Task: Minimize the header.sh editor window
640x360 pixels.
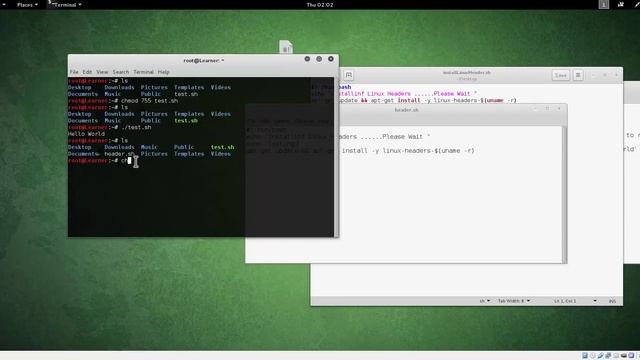Action: coord(536,109)
